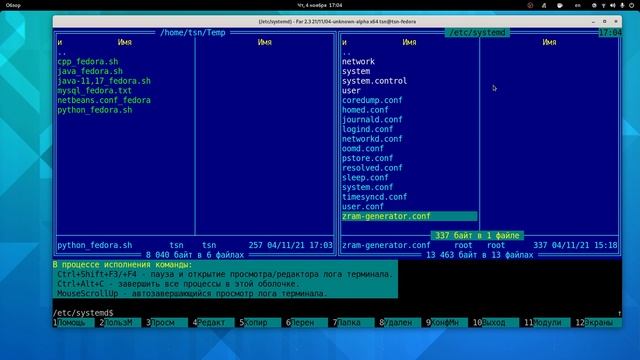The image size is (640, 360).
Task: Click the '337 байт в 1 файле' selection summary
Action: 477,236
